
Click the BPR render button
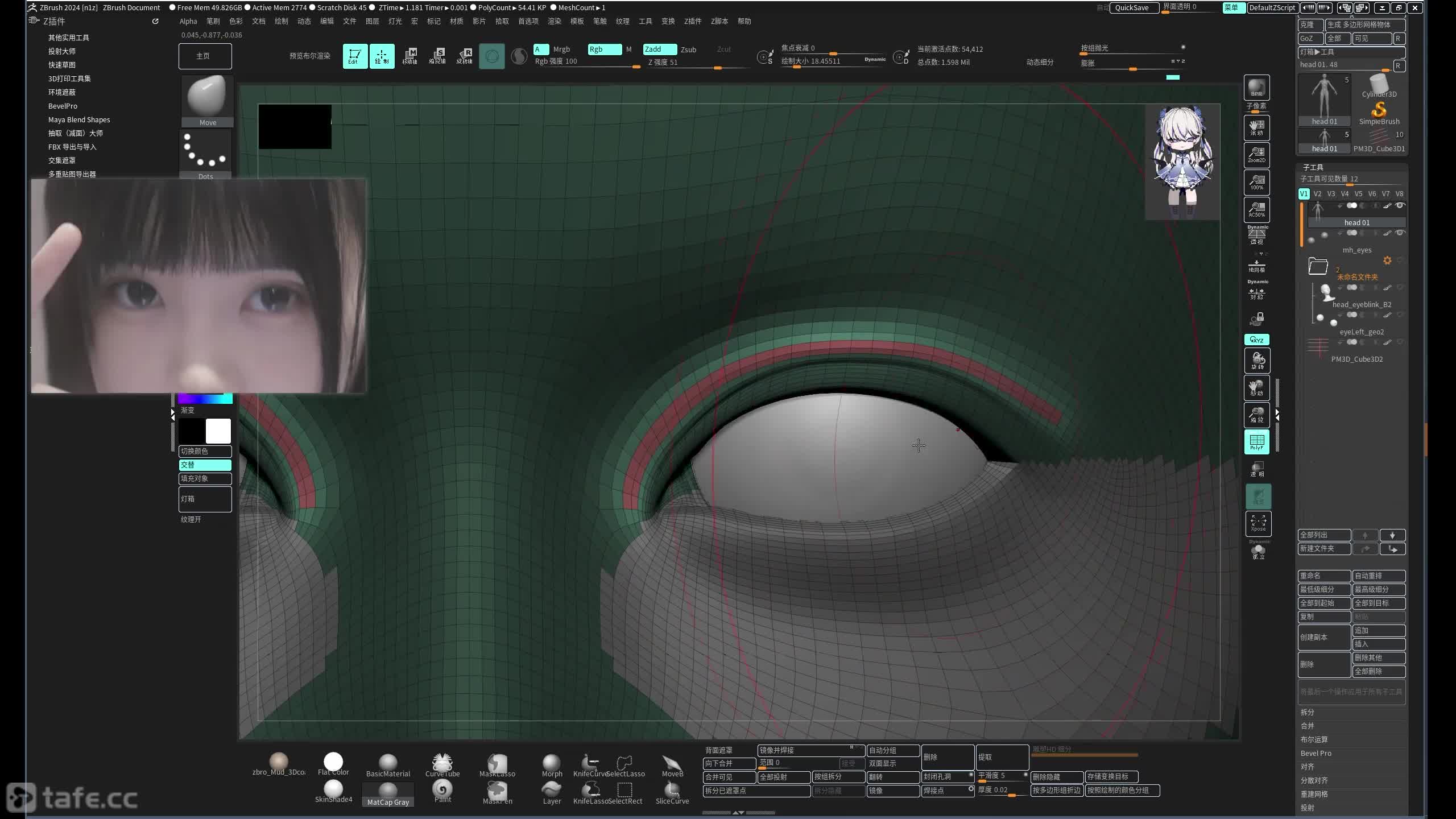coord(1256,88)
